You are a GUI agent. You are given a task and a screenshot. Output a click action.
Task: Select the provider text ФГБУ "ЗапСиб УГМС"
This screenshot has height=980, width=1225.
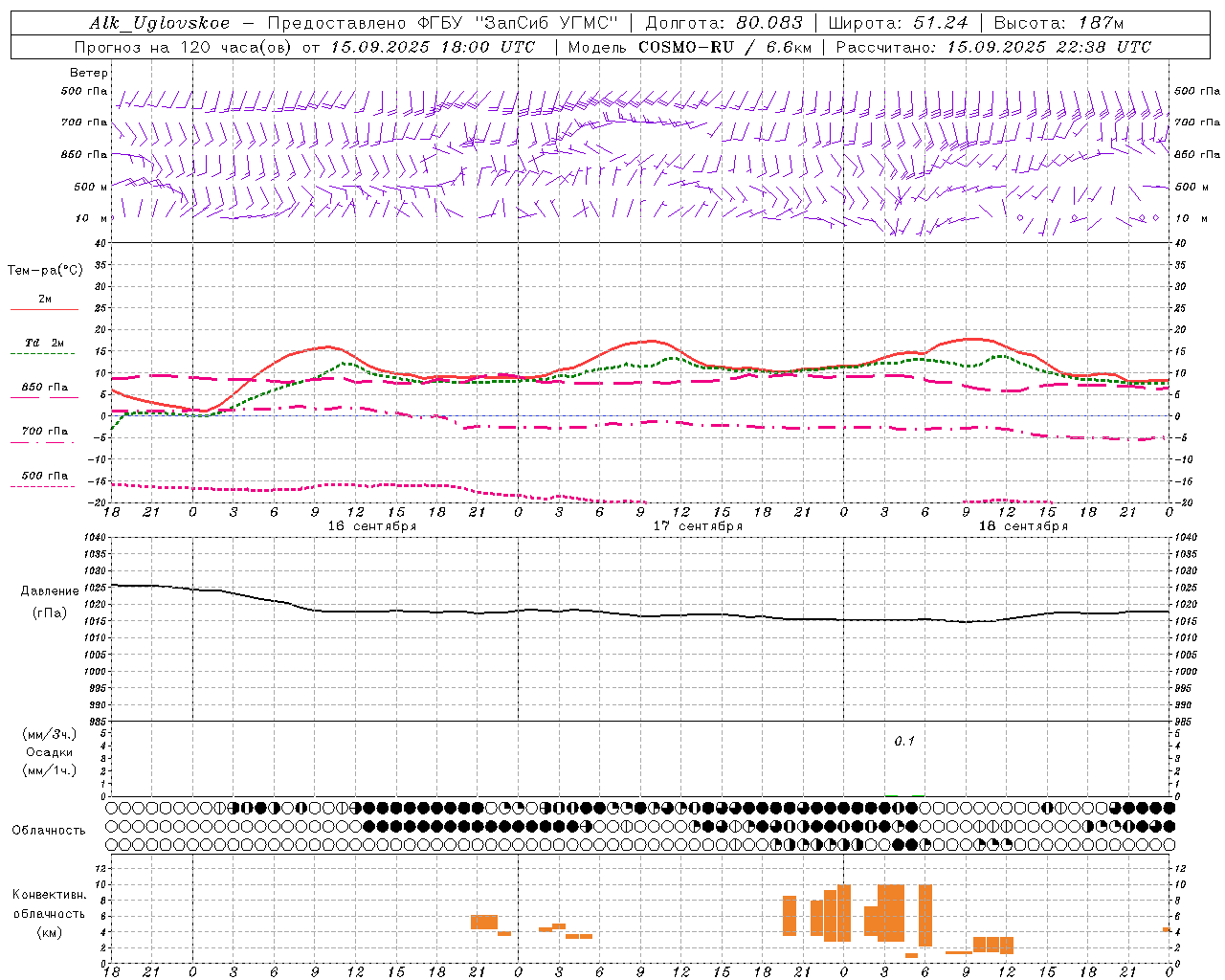pyautogui.click(x=519, y=23)
